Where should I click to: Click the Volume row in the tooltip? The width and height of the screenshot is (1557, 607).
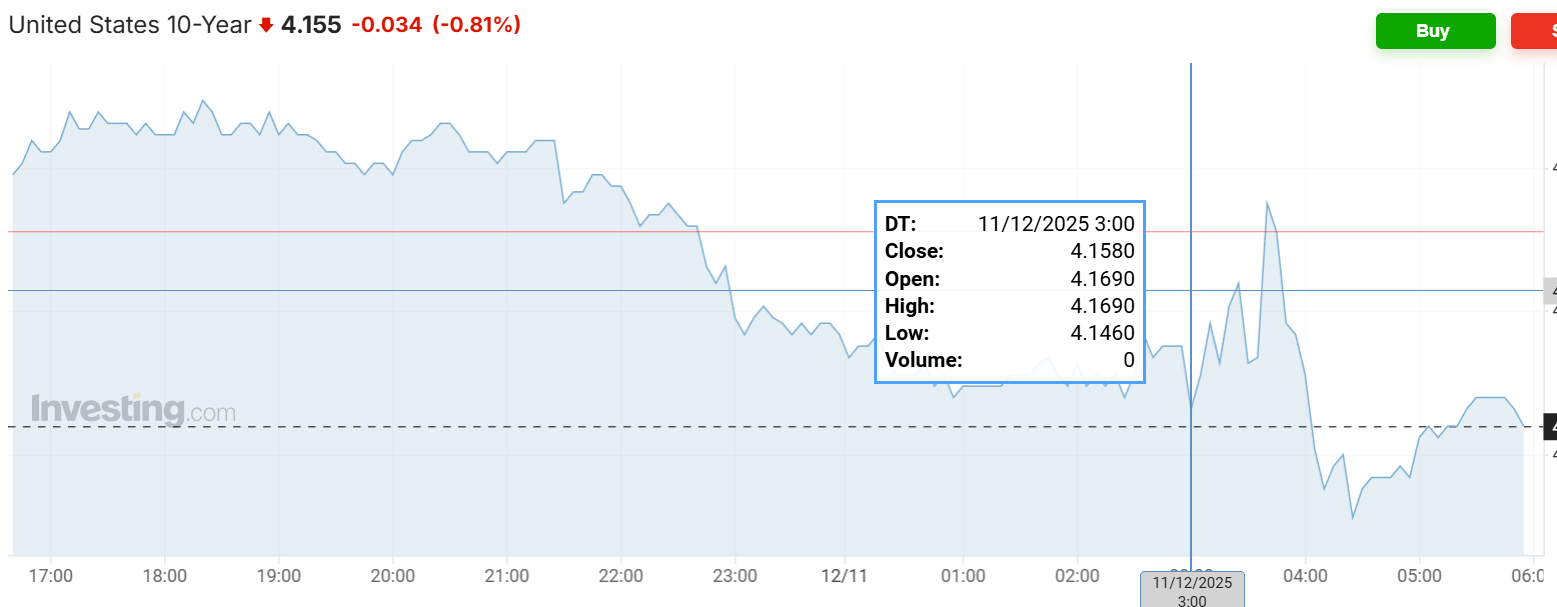pyautogui.click(x=1010, y=360)
